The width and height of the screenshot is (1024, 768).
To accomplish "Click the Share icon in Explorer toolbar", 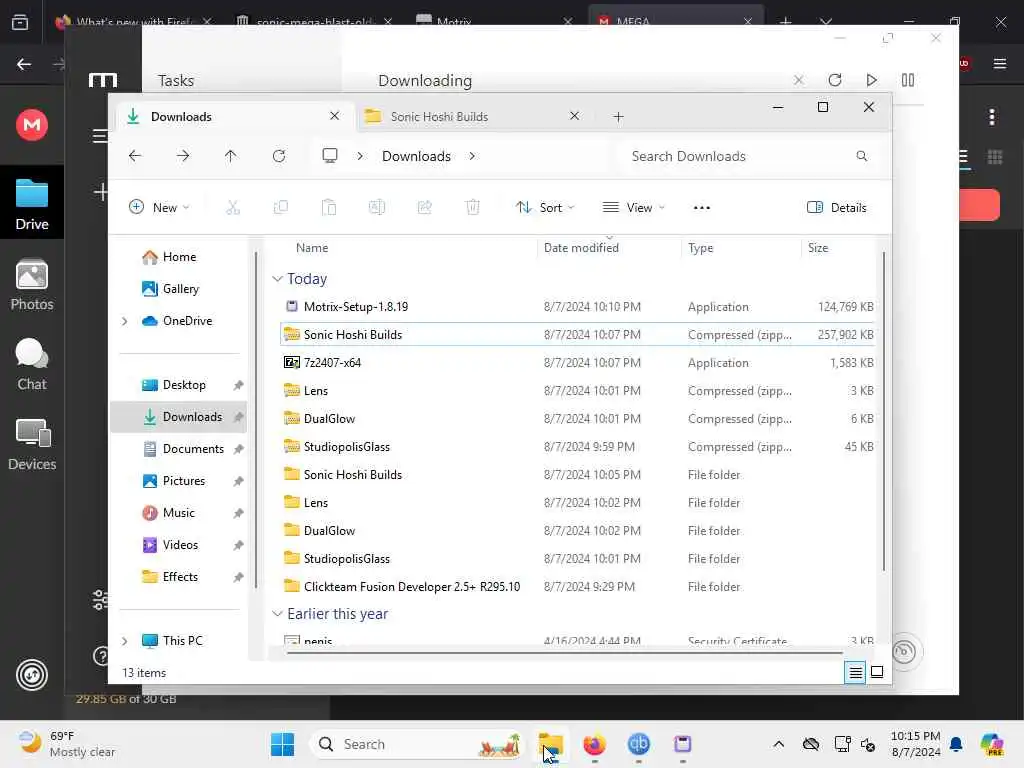I will (x=424, y=208).
